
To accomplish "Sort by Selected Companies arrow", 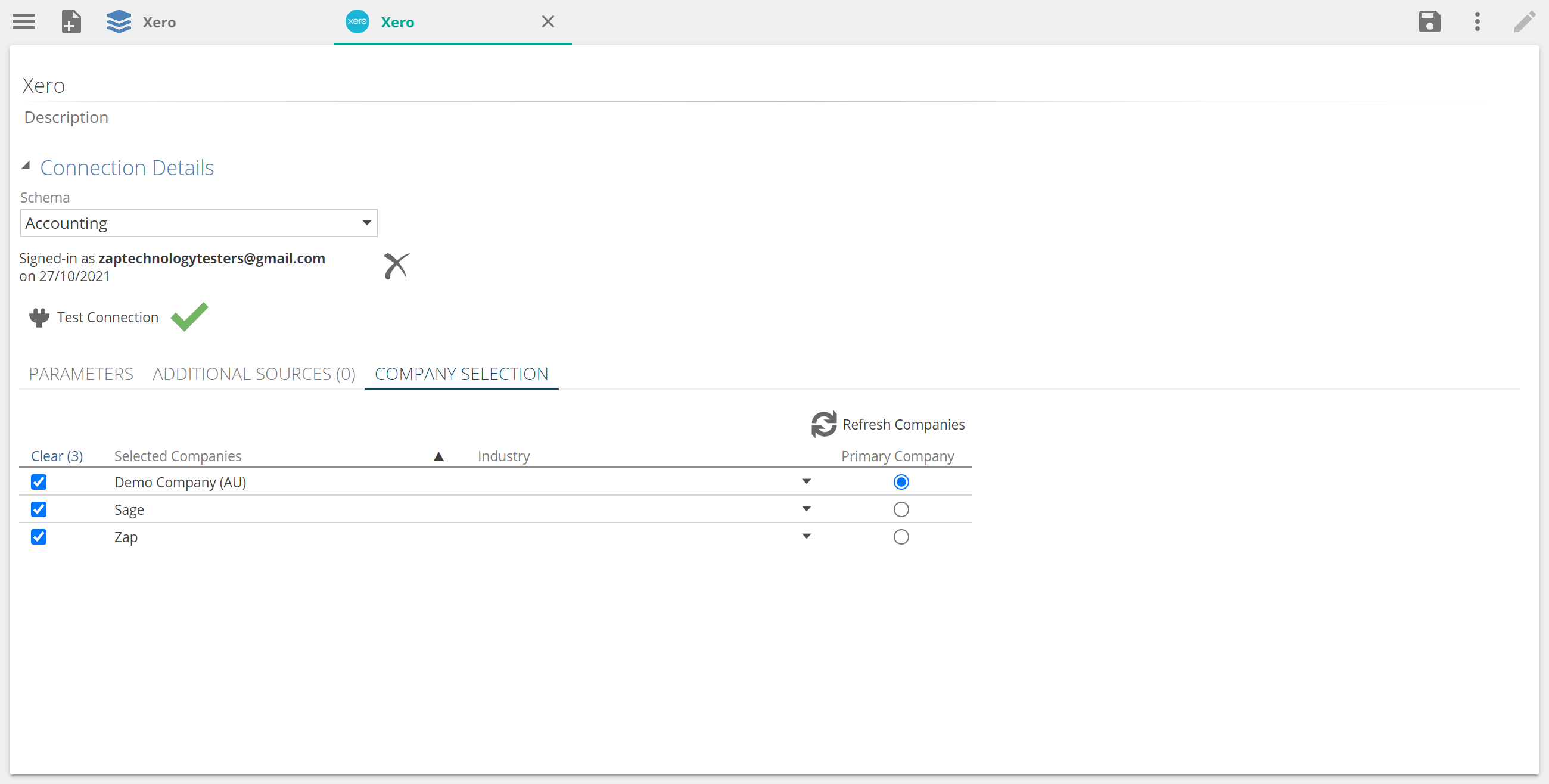I will click(x=439, y=457).
